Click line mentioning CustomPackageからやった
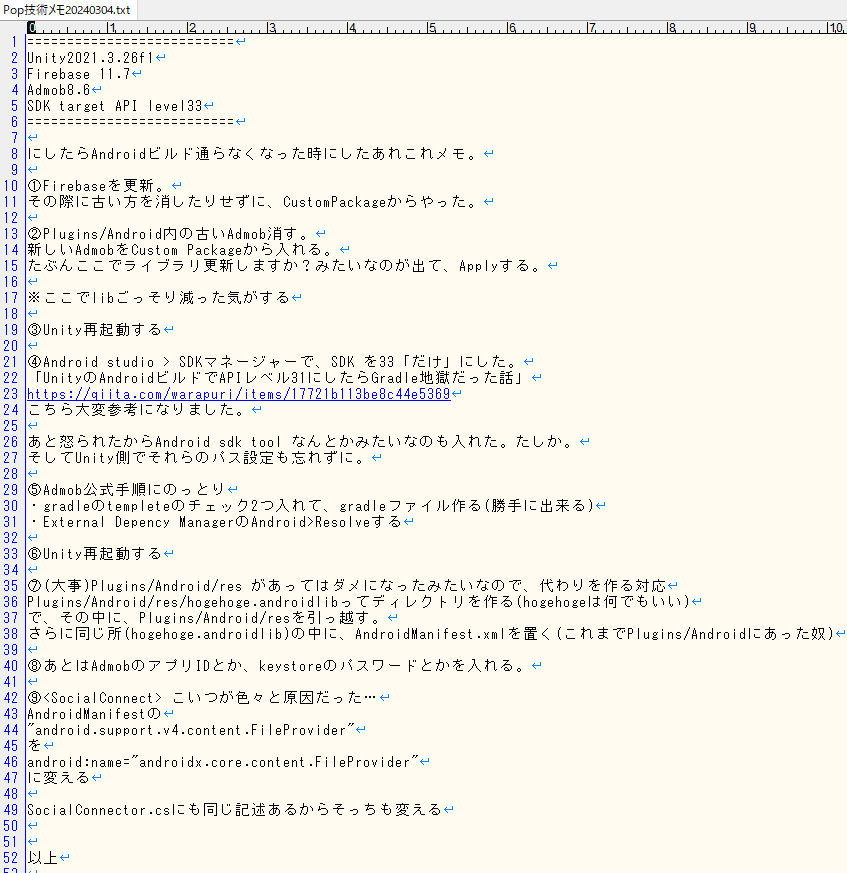Screen dimensions: 847x873 [x=253, y=202]
